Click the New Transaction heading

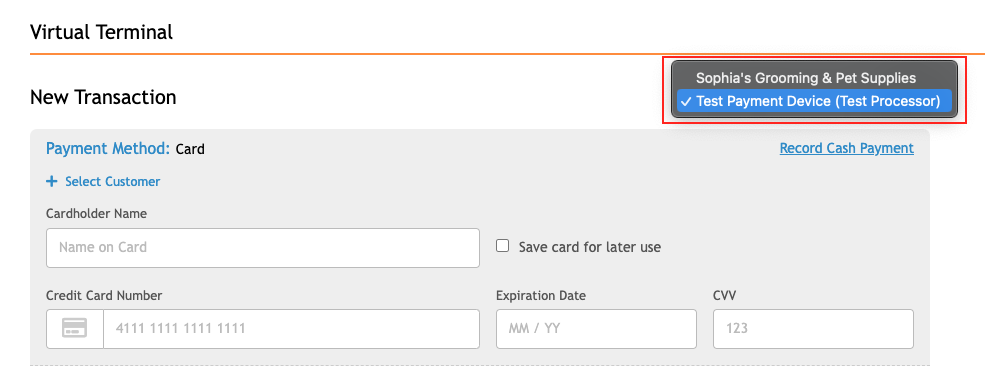point(103,97)
